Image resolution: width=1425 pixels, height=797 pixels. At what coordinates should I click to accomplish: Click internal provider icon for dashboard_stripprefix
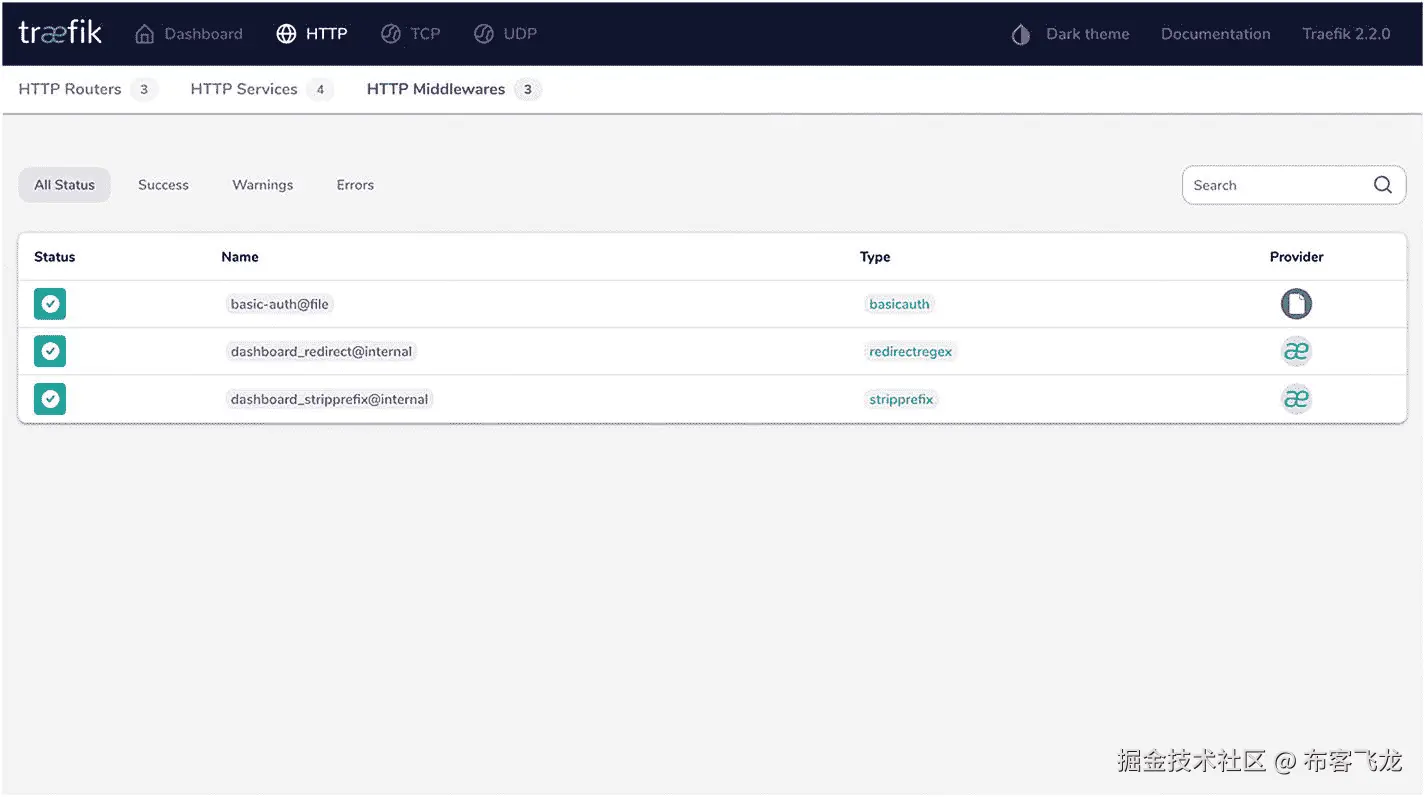click(1296, 399)
